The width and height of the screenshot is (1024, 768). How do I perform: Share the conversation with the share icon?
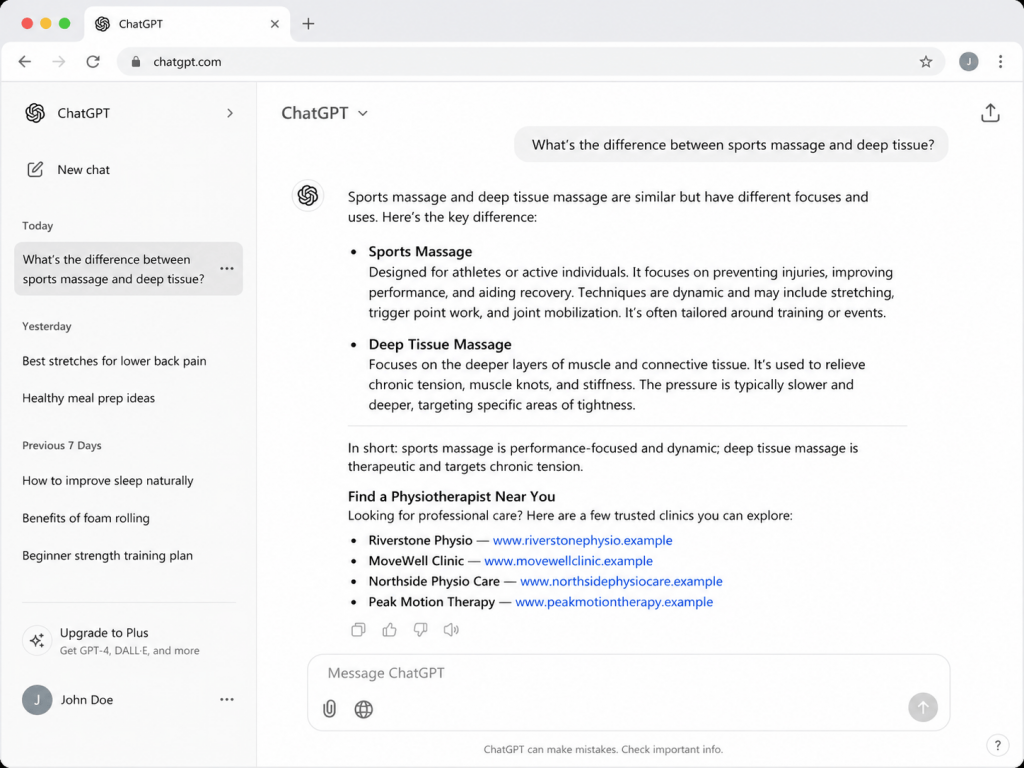[x=990, y=113]
